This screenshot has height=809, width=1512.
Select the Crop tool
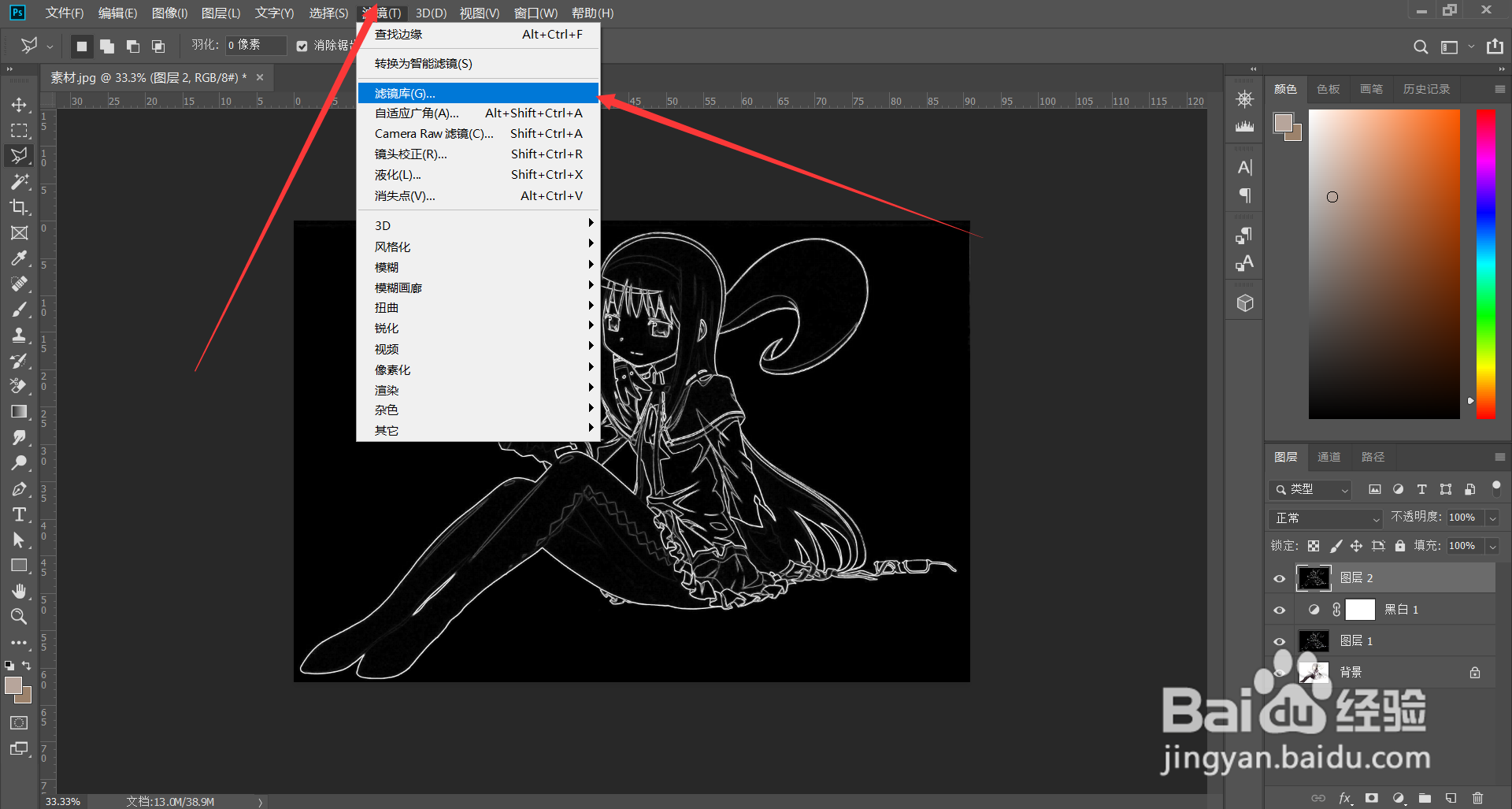[x=19, y=207]
